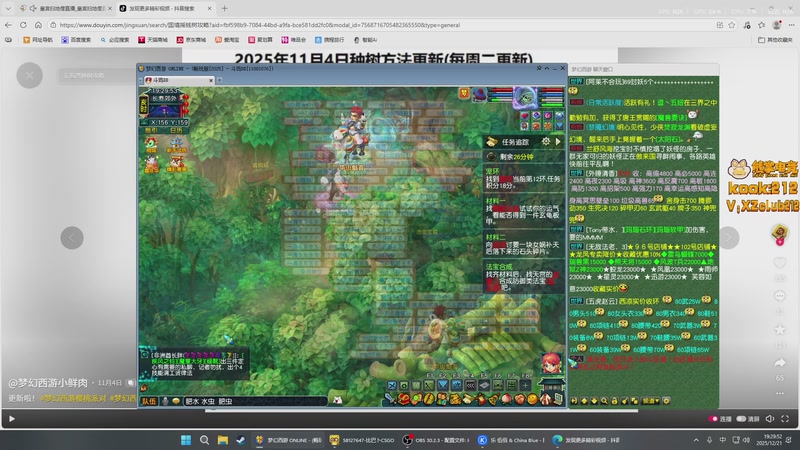Screen dimensions: 800x450
Task: Click the pet portrait beside the health bars
Action: point(480,94)
